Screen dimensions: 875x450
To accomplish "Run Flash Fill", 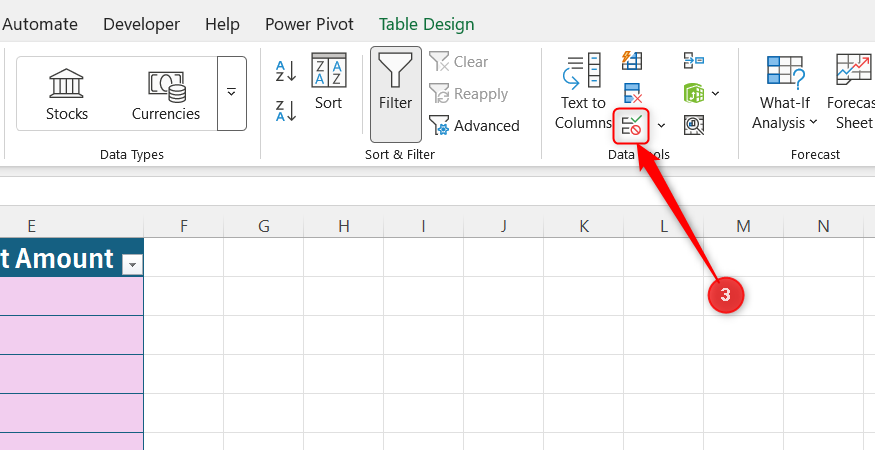I will [x=632, y=61].
